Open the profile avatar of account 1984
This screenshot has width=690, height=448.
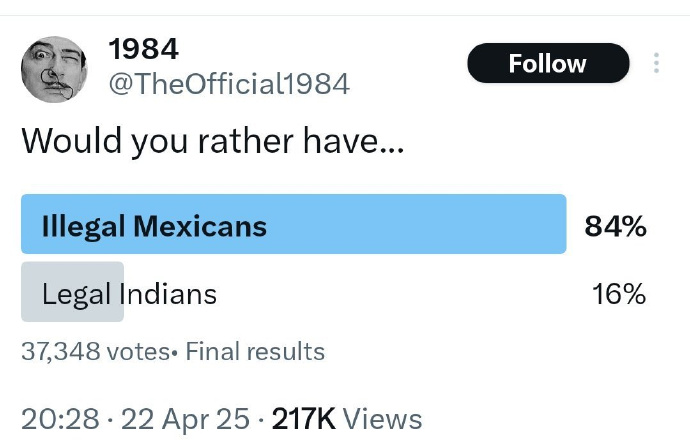tap(54, 70)
